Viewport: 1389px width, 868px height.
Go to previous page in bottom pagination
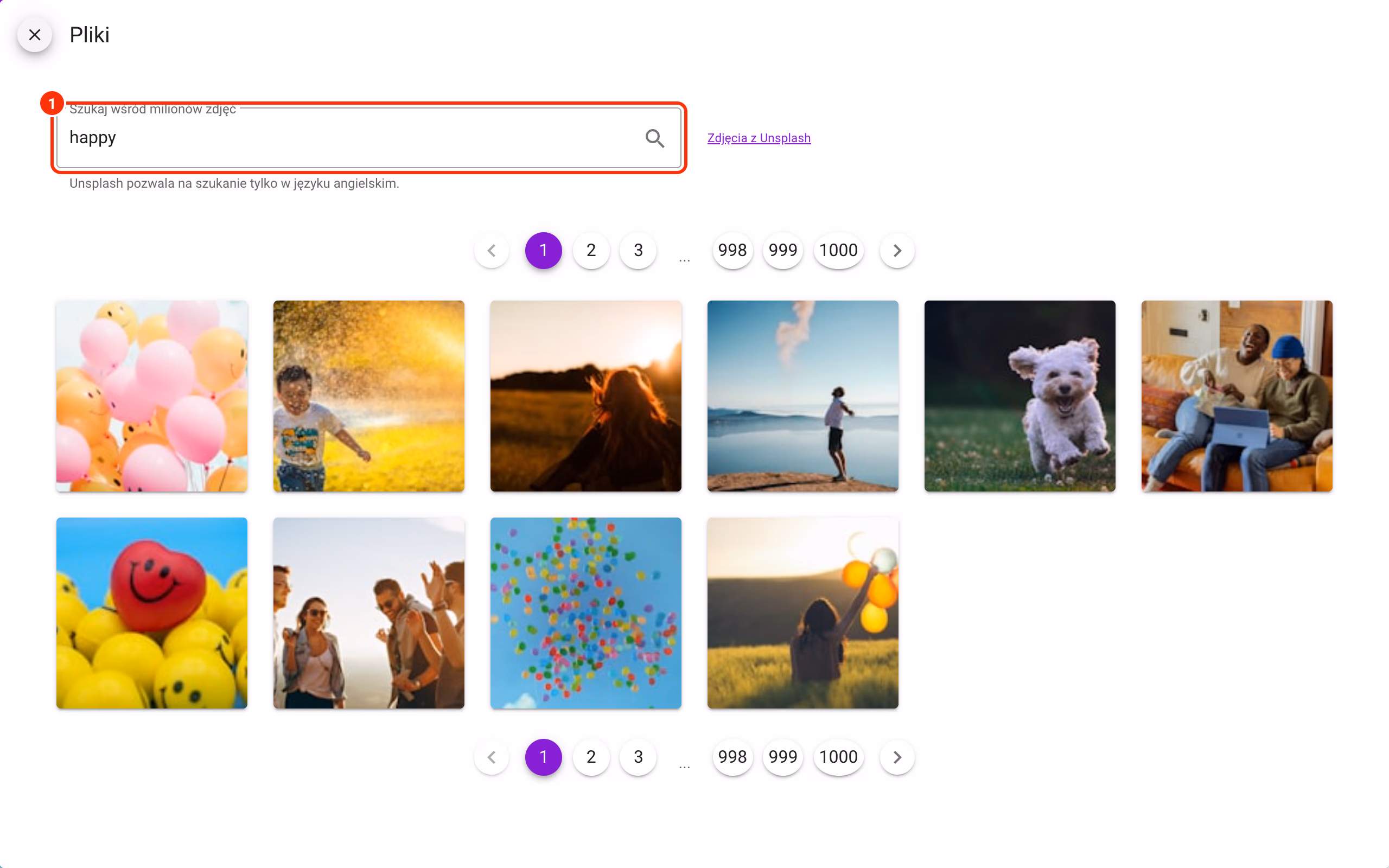point(492,757)
